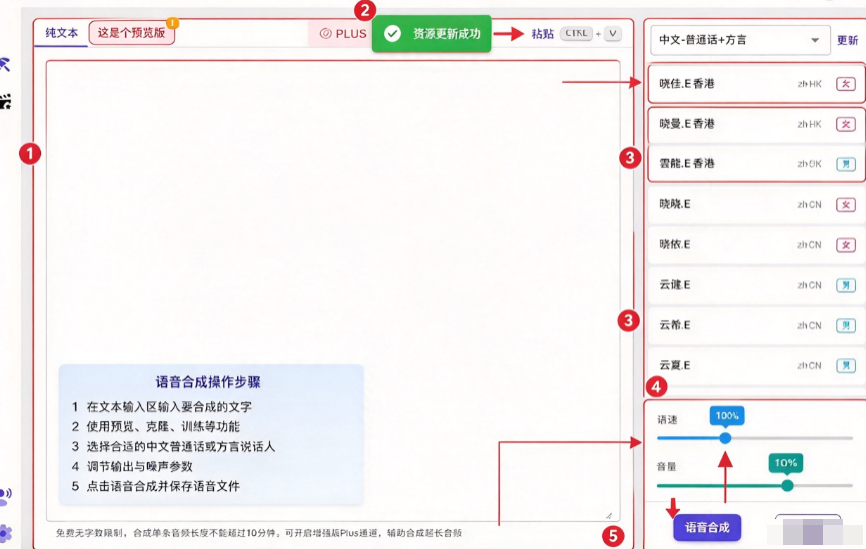
Task: Click the 音量 volume slider handle
Action: click(788, 485)
